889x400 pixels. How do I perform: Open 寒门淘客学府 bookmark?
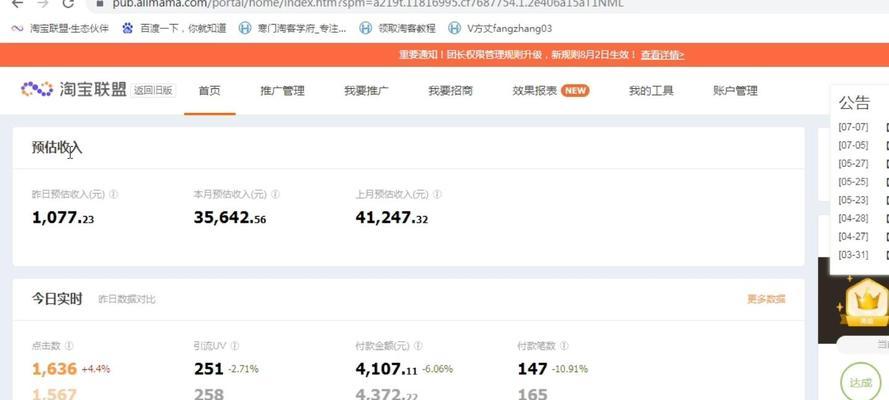[293, 28]
